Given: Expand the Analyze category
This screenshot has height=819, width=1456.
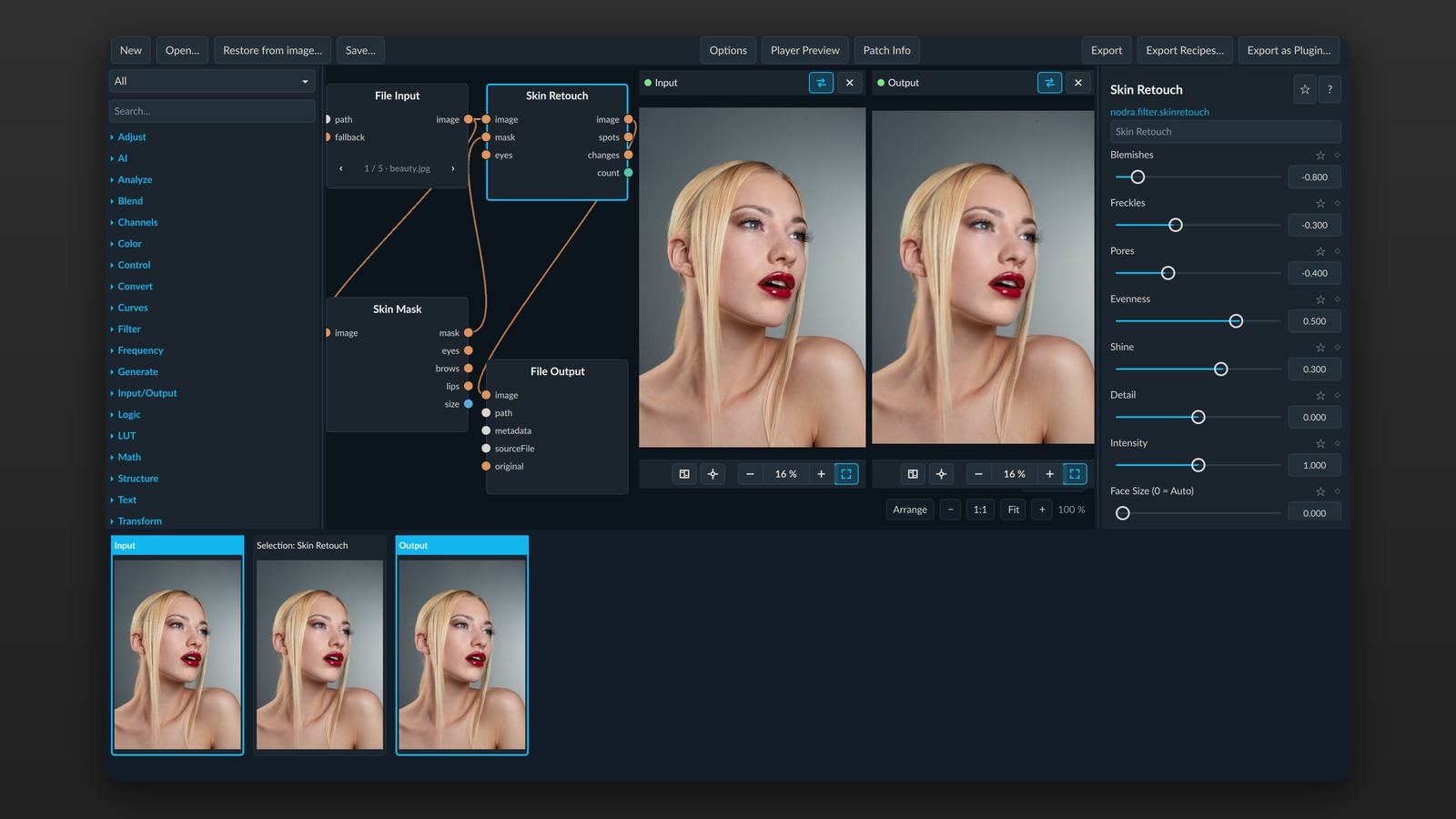Looking at the screenshot, I should [x=135, y=180].
